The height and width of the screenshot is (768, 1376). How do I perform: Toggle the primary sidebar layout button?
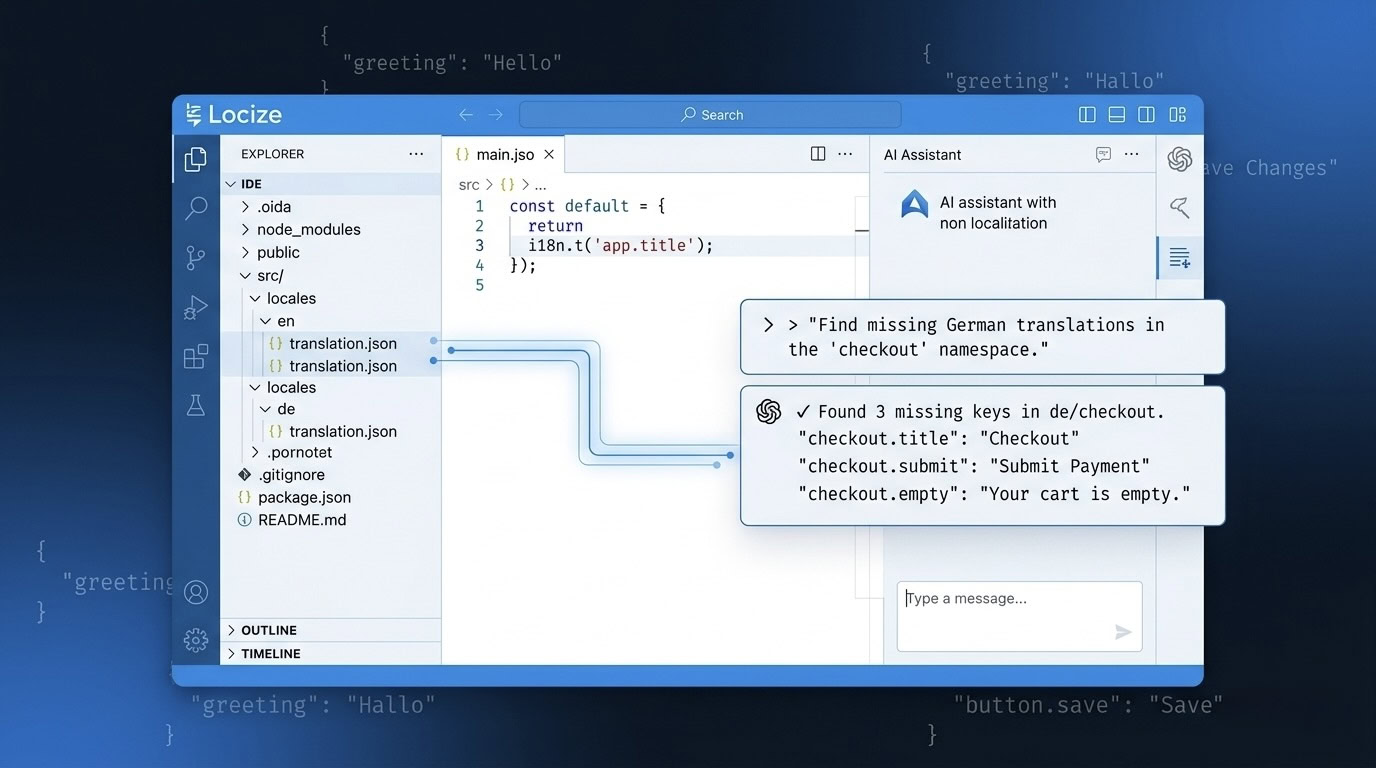1087,115
